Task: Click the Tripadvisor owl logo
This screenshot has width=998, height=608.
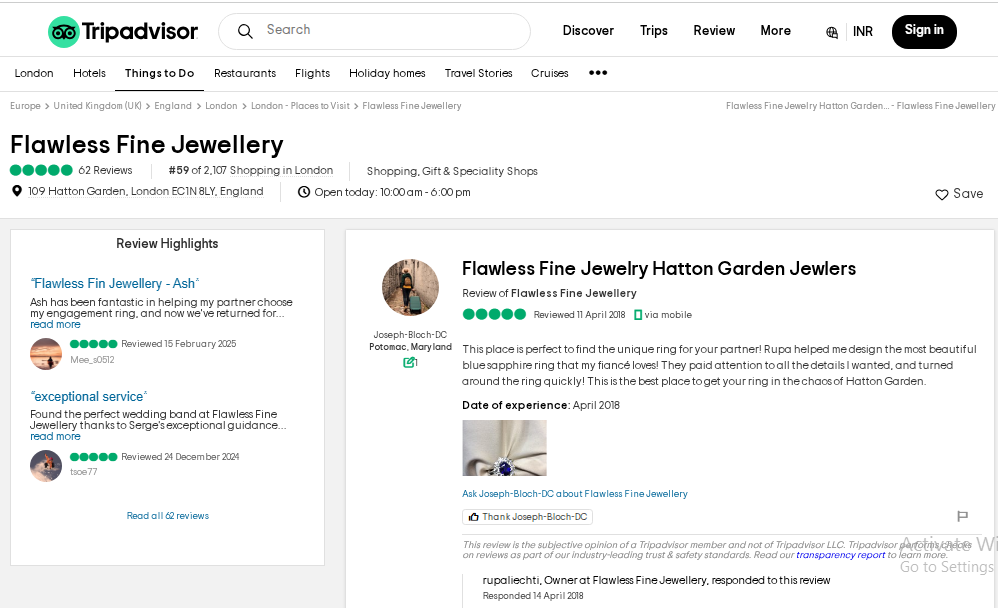Action: click(64, 32)
